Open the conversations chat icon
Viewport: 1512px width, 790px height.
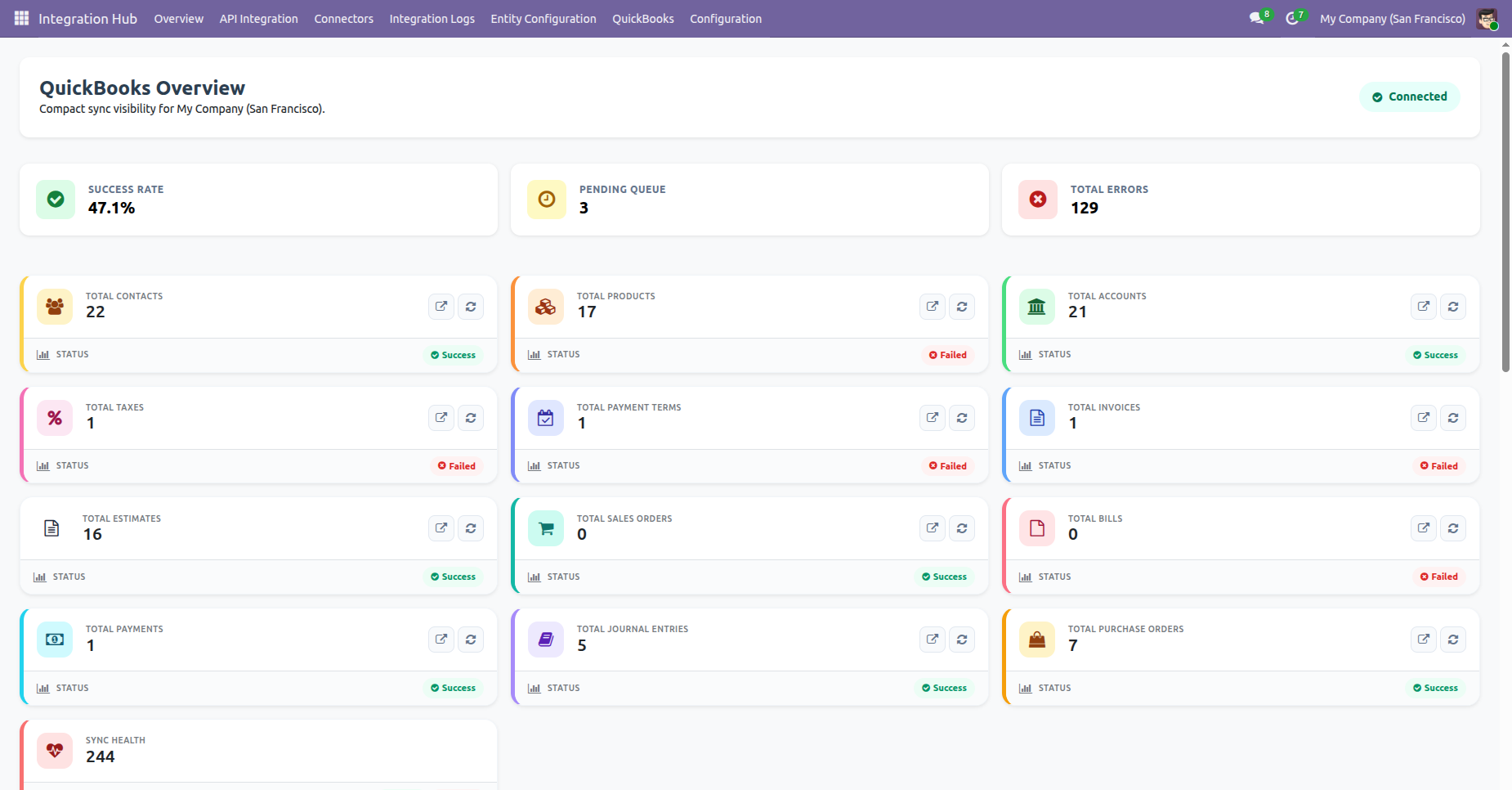(1256, 18)
